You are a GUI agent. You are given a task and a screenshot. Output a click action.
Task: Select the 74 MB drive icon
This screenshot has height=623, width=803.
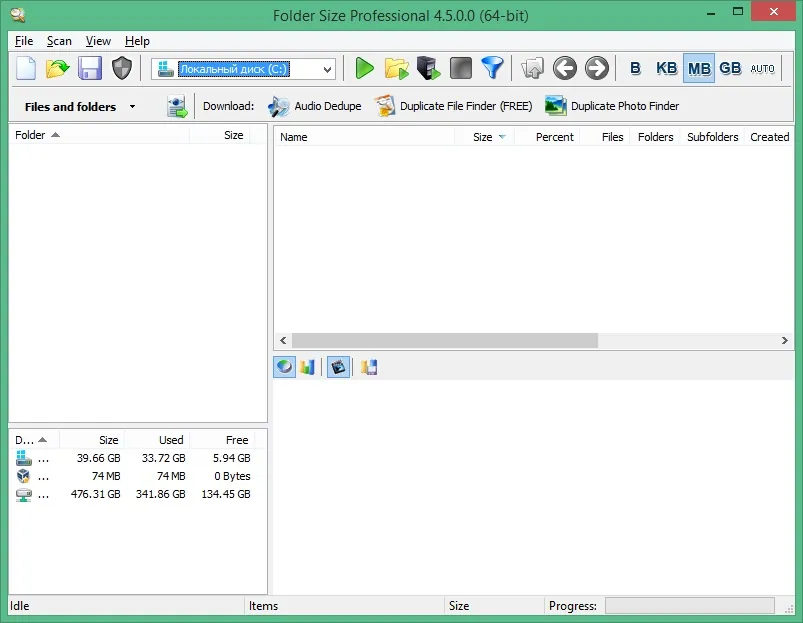coord(24,476)
